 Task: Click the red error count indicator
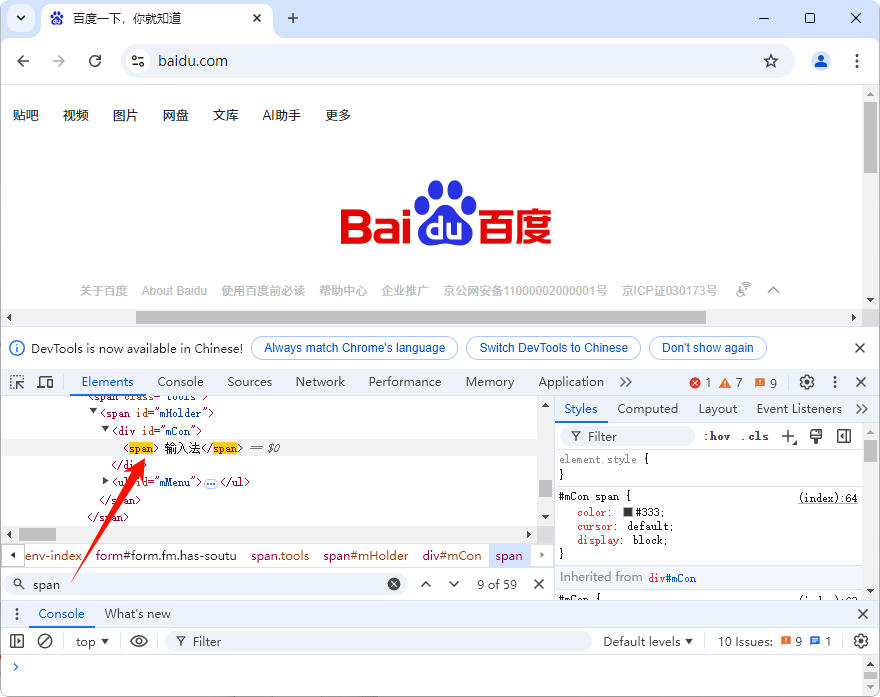point(700,383)
